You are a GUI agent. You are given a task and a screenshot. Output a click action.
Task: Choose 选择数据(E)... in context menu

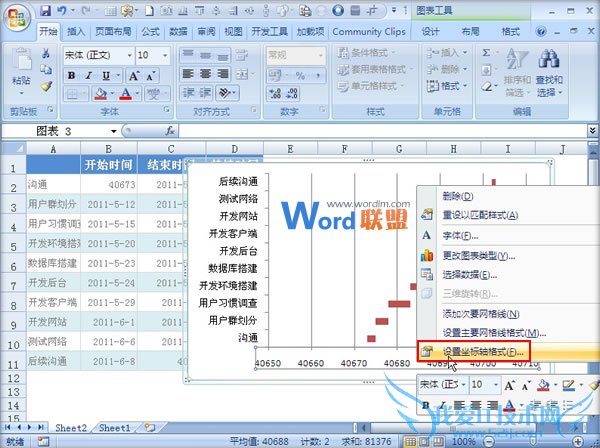coord(470,274)
